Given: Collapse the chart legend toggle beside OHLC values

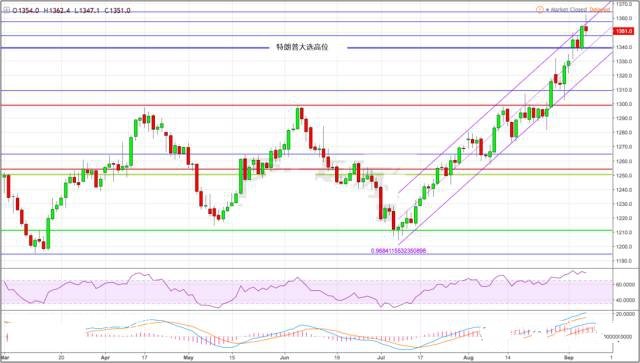Looking at the screenshot, I should point(6,11).
